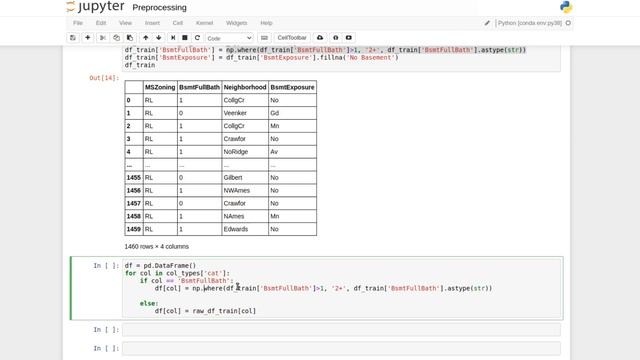The height and width of the screenshot is (360, 640).
Task: Click the Jupyter logo
Action: [x=96, y=7]
